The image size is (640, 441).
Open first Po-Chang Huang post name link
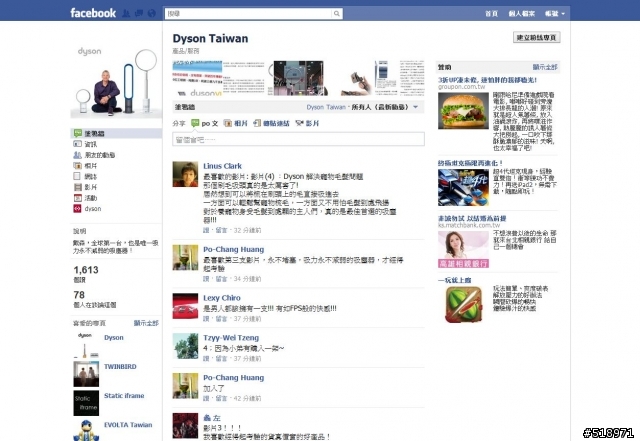click(233, 249)
